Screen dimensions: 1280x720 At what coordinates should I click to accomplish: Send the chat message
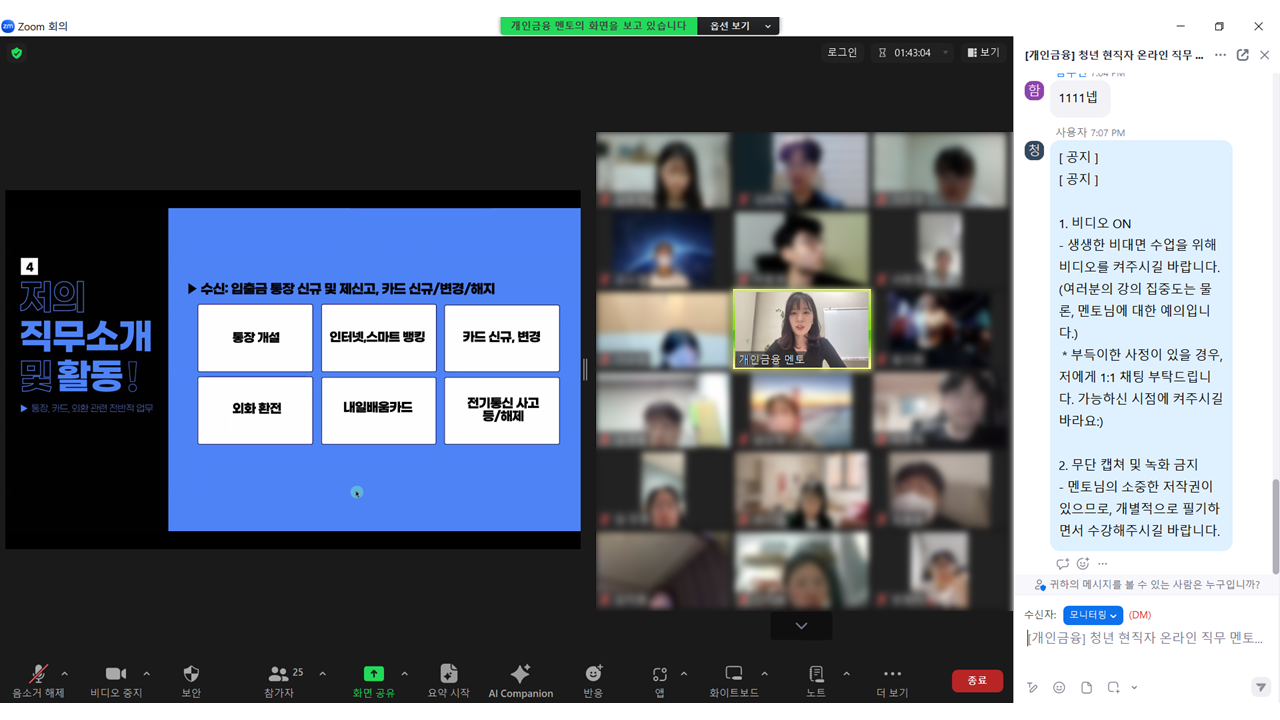(1261, 687)
